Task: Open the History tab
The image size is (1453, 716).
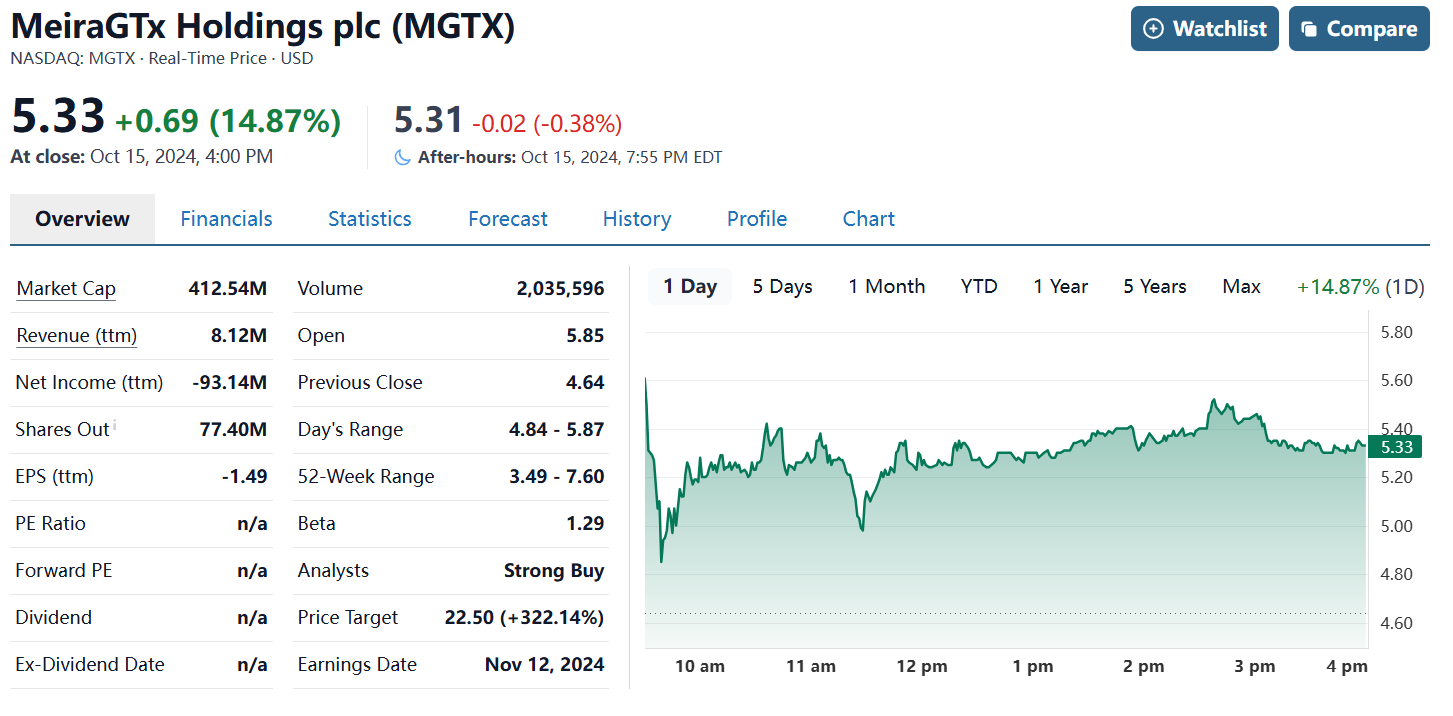Action: (x=636, y=219)
